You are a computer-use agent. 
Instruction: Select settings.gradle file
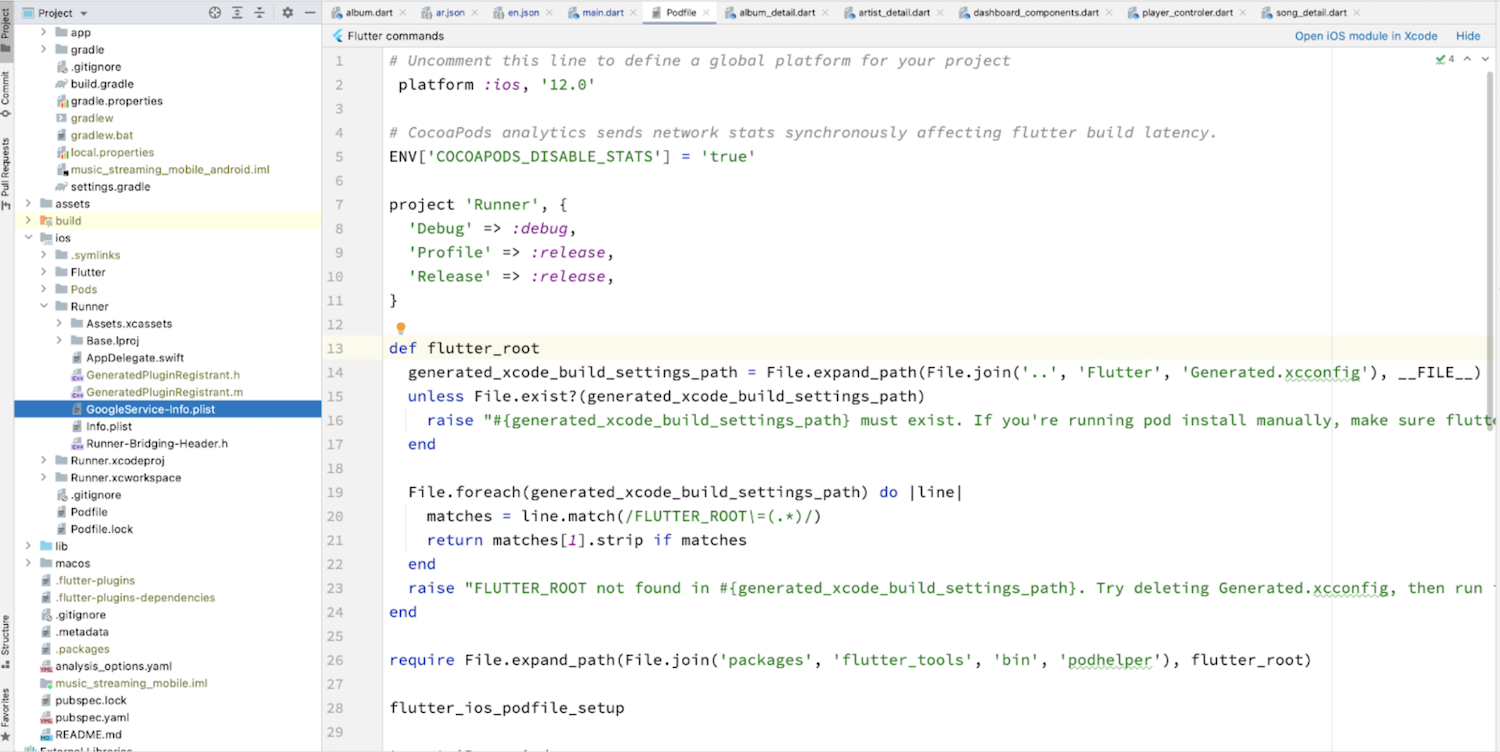pyautogui.click(x=111, y=186)
